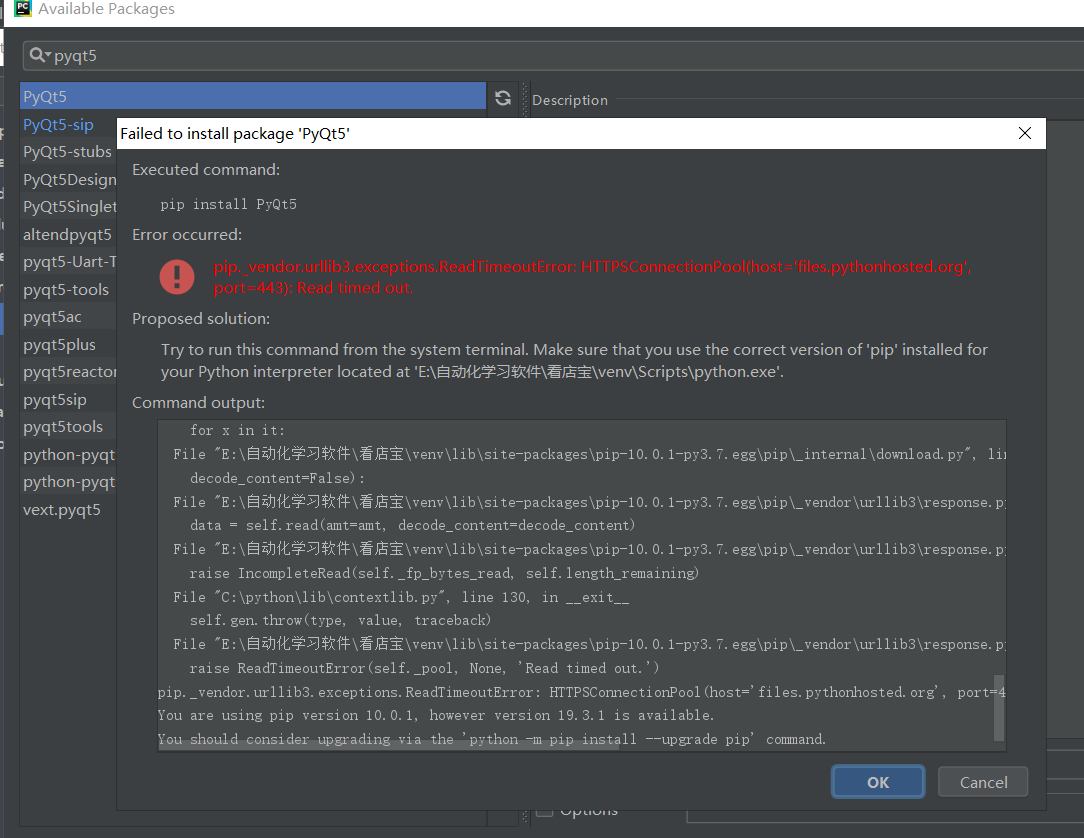Click the 'Try to run this command' solution text
This screenshot has height=838, width=1084.
tap(574, 360)
